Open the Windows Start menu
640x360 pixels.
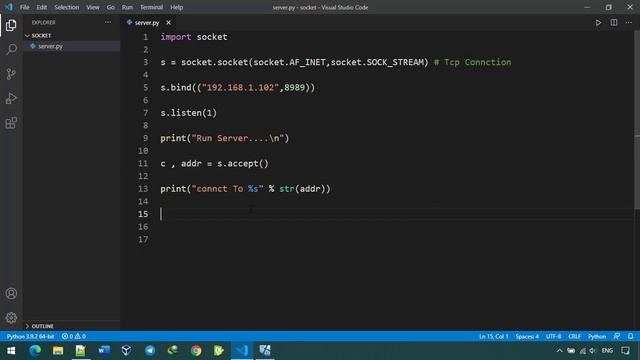coord(11,351)
